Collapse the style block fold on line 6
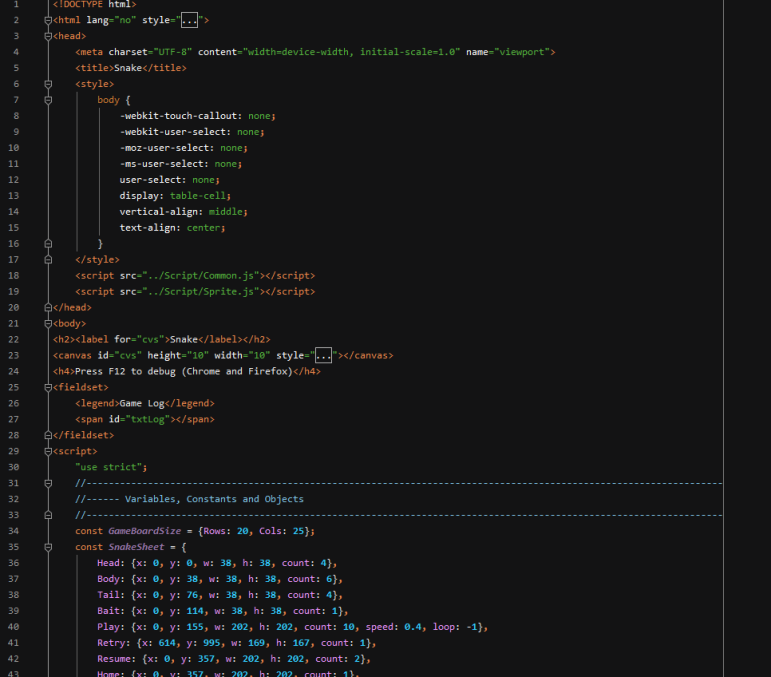771x677 pixels. coord(48,84)
